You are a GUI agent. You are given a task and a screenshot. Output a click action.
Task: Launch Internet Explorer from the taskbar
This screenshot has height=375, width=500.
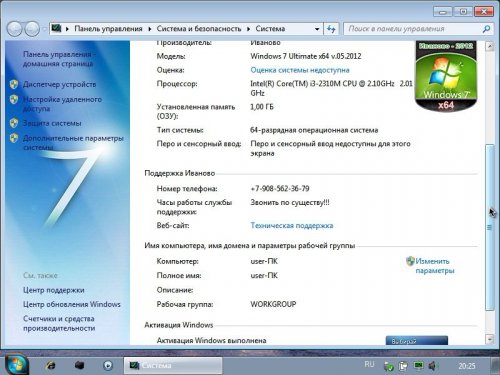(x=51, y=366)
